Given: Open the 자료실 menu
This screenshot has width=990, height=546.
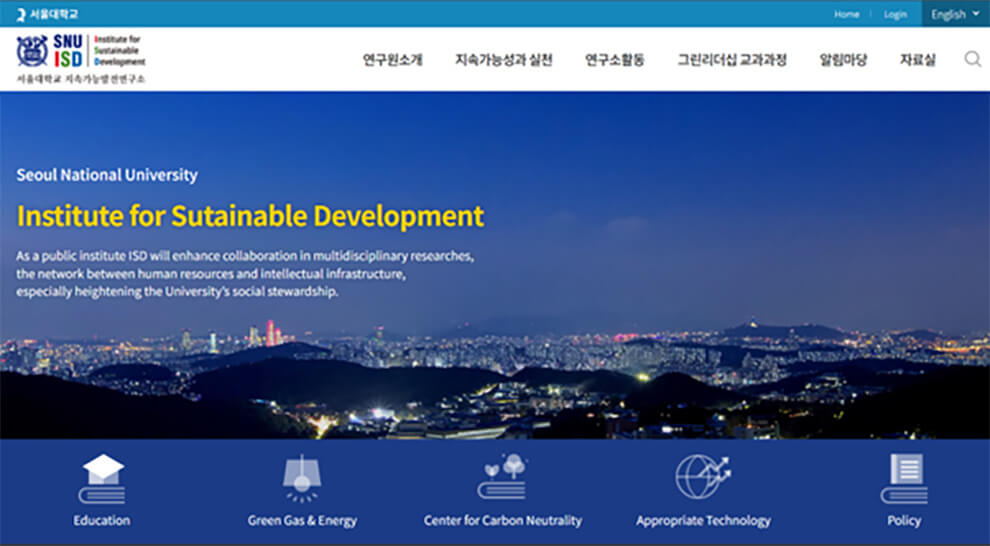Looking at the screenshot, I should 917,60.
